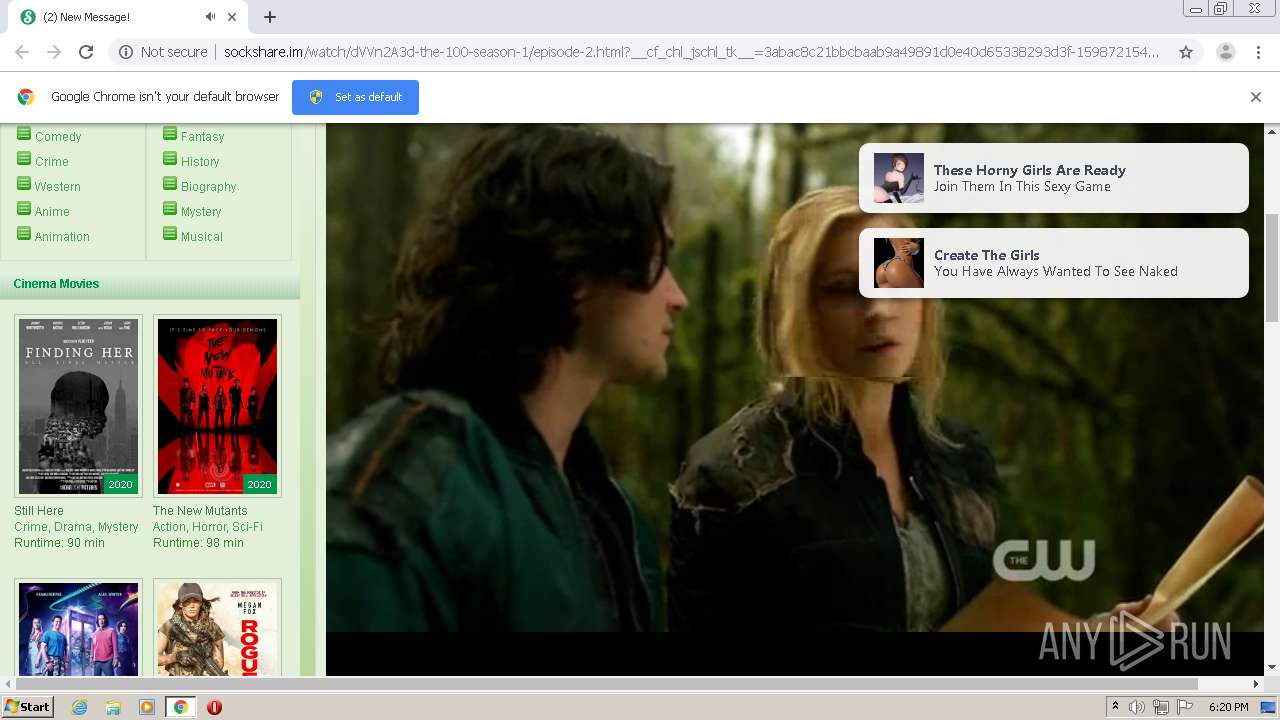Open the Create The Girls ad notification
The height and width of the screenshot is (720, 1280).
[1054, 263]
